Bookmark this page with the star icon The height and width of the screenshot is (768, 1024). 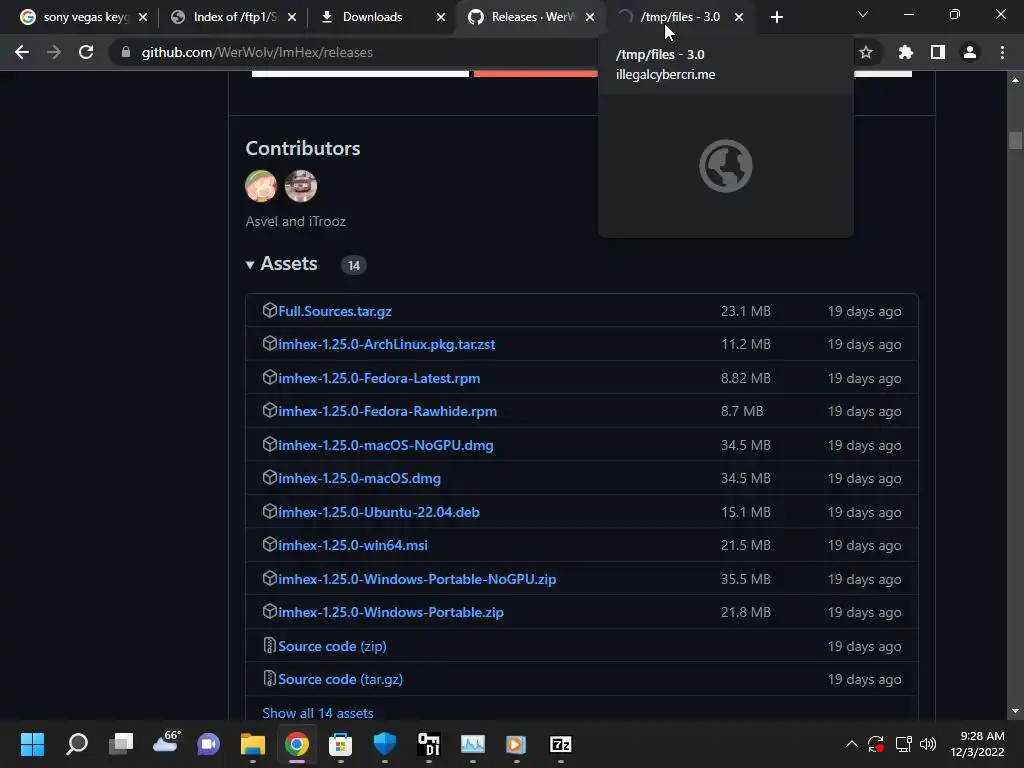[x=866, y=52]
